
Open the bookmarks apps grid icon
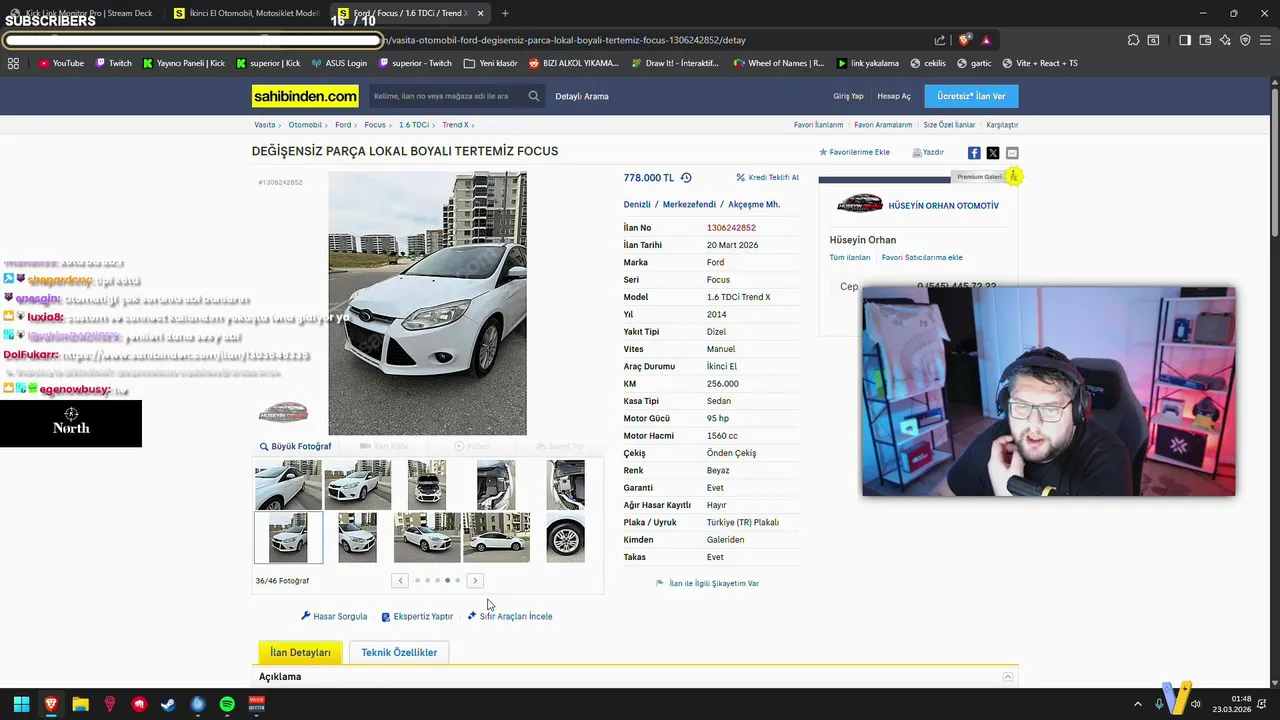[x=13, y=63]
